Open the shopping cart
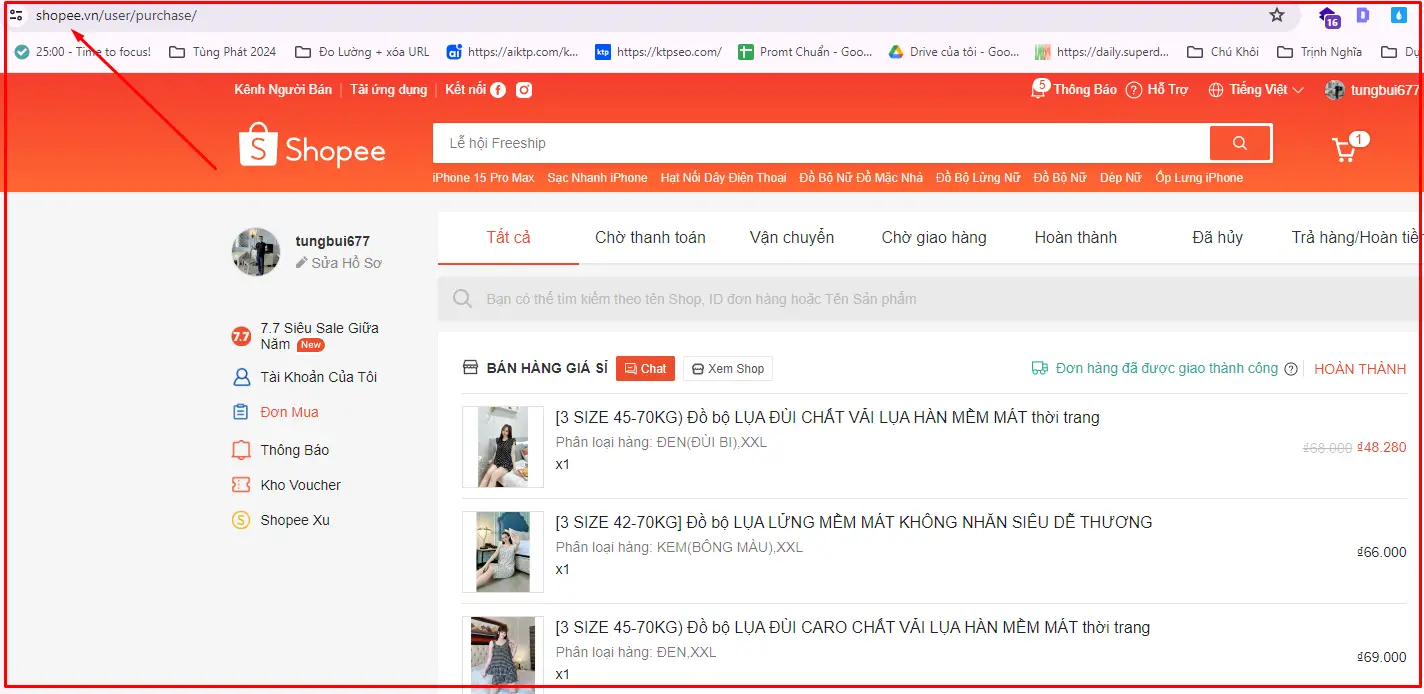Image resolution: width=1424 pixels, height=694 pixels. (1345, 150)
